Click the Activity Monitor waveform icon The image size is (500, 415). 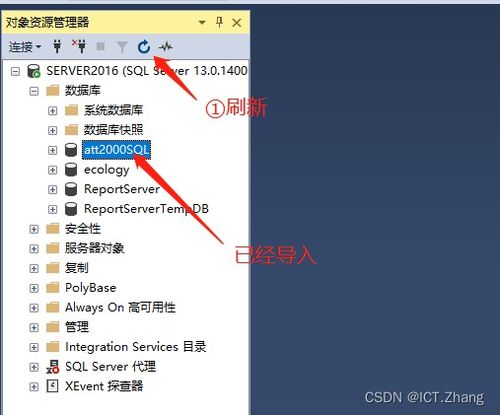pyautogui.click(x=166, y=47)
